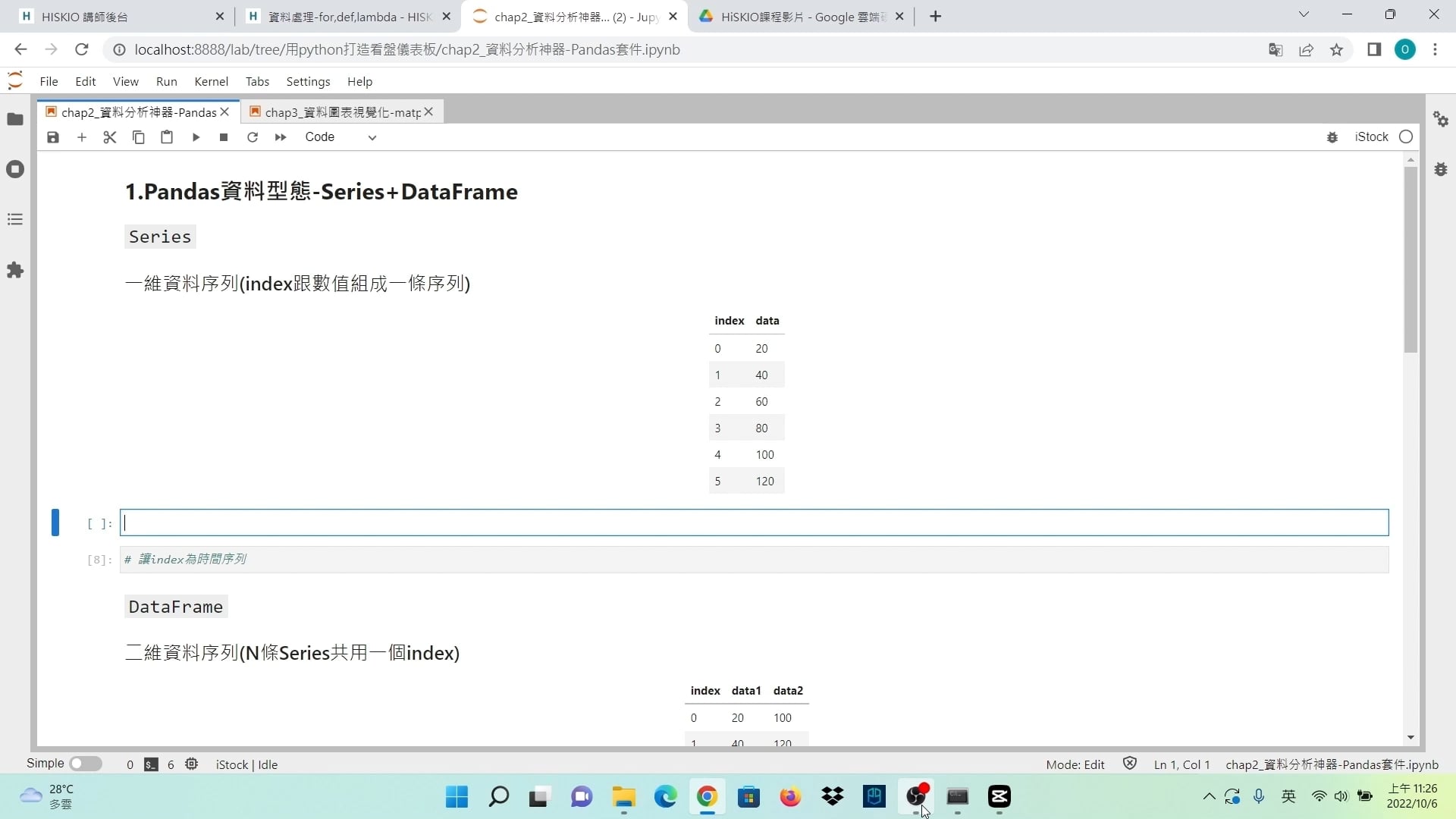Image resolution: width=1456 pixels, height=819 pixels.
Task: Cut the selected cell using the scissors icon
Action: click(x=110, y=137)
